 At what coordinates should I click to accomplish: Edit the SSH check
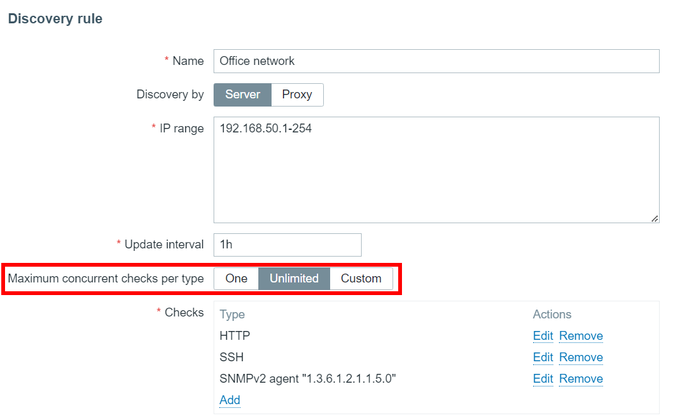click(543, 357)
